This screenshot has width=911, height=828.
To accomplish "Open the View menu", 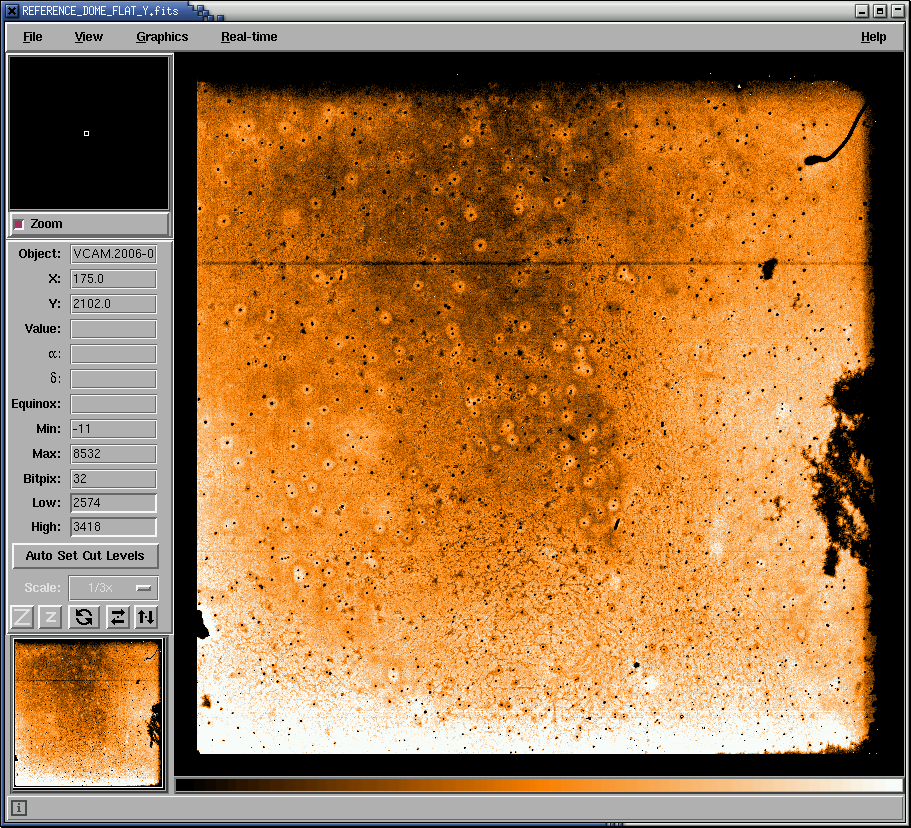I will point(88,37).
